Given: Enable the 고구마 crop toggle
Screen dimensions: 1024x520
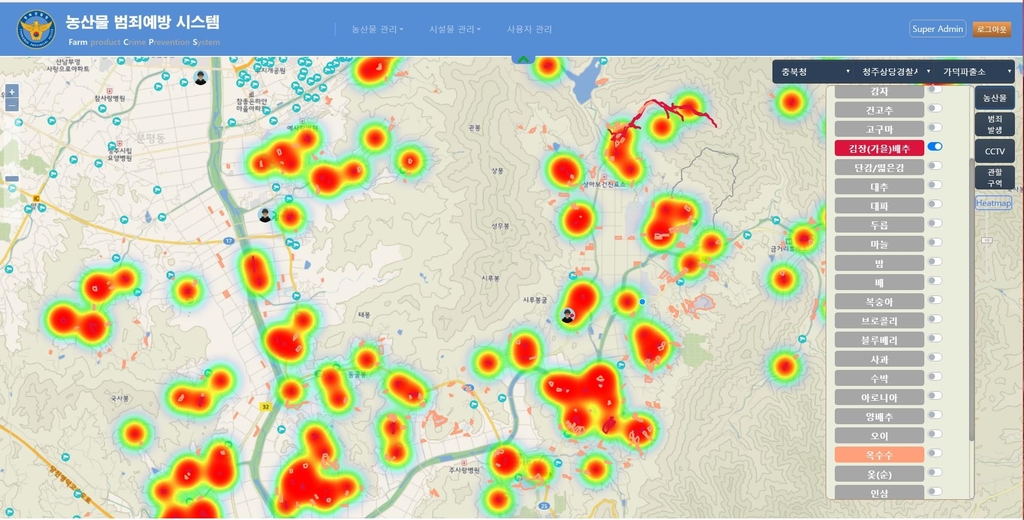Looking at the screenshot, I should (935, 127).
